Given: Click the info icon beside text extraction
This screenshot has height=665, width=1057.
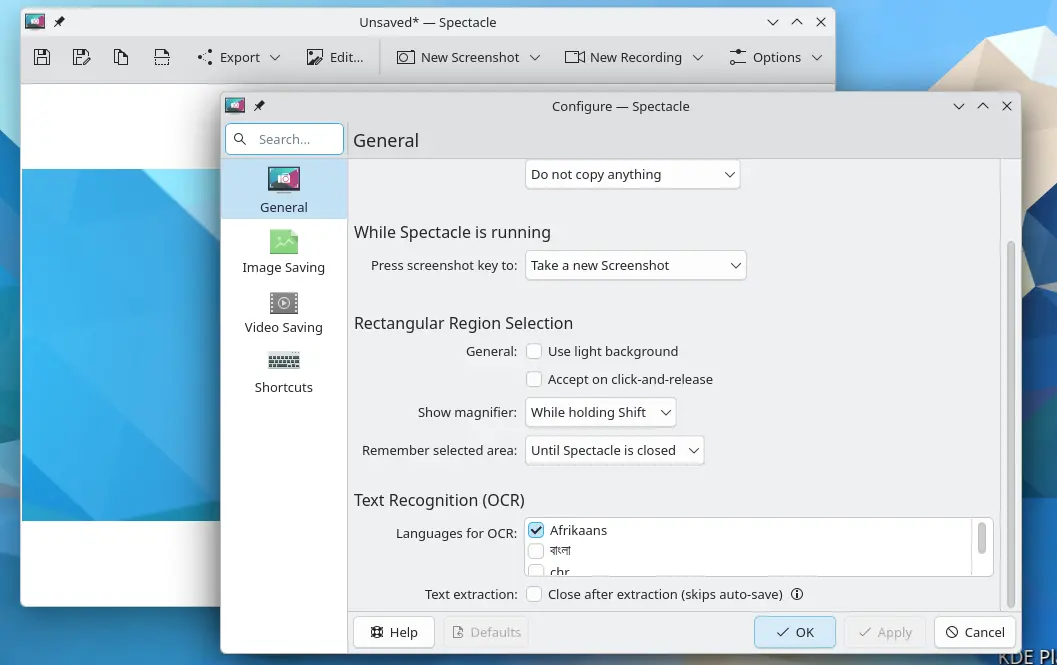Looking at the screenshot, I should 797,594.
